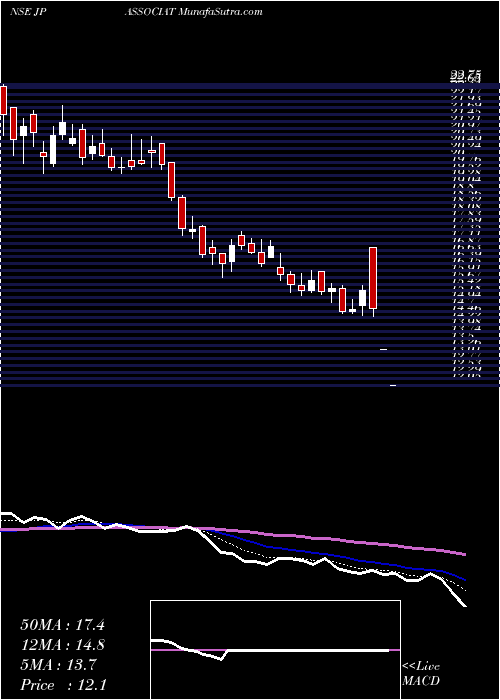This screenshot has height=700, width=500.
Task: Click the last tall red candlestick
Action: pyautogui.click(x=373, y=278)
